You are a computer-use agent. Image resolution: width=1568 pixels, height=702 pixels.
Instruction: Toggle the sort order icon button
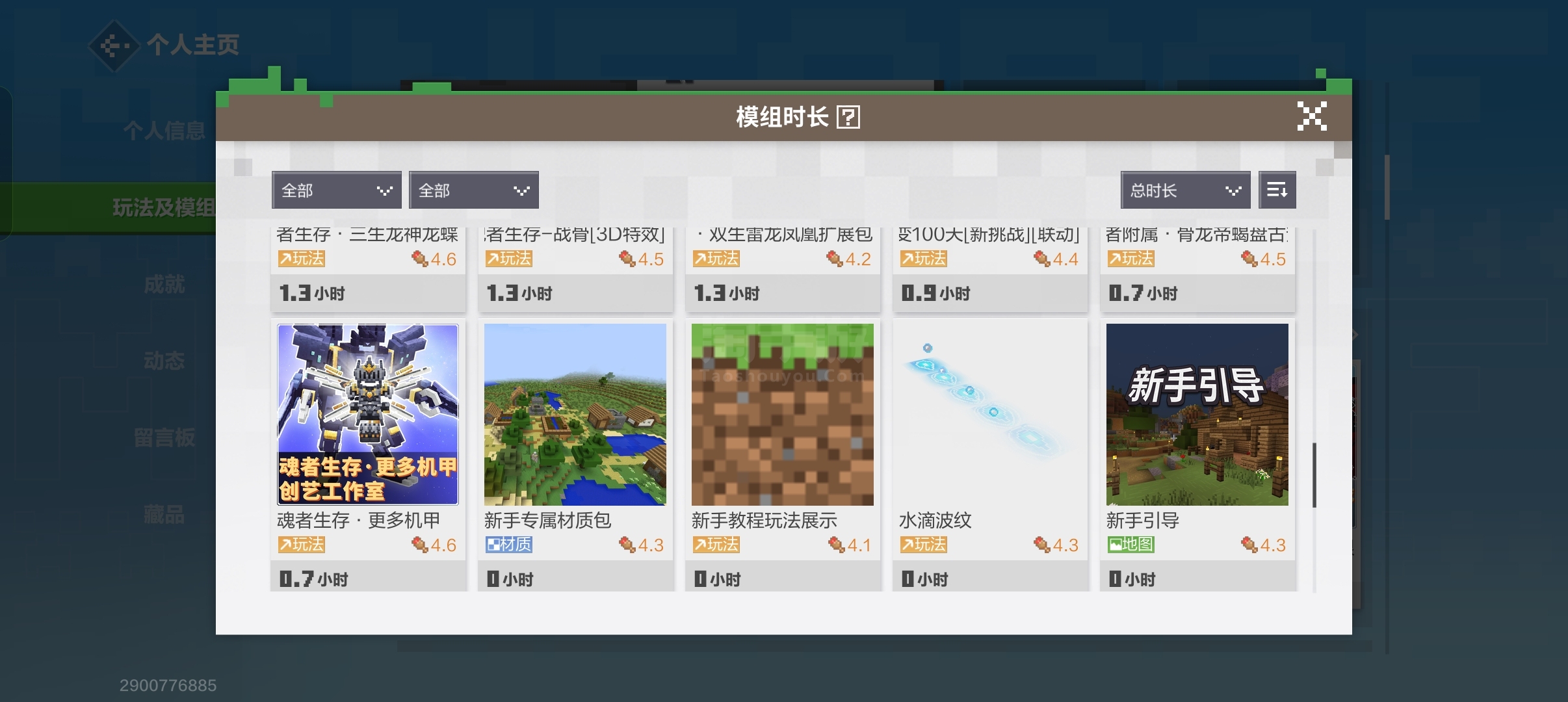[1277, 190]
